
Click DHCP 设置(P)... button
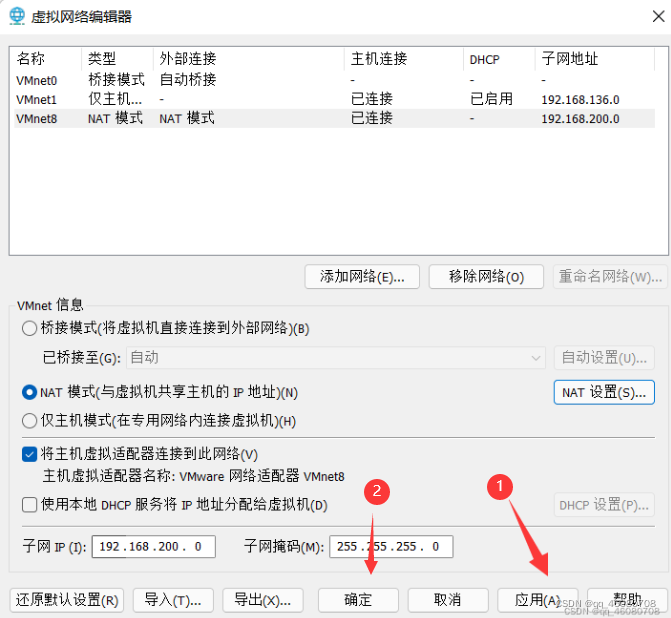tap(604, 505)
